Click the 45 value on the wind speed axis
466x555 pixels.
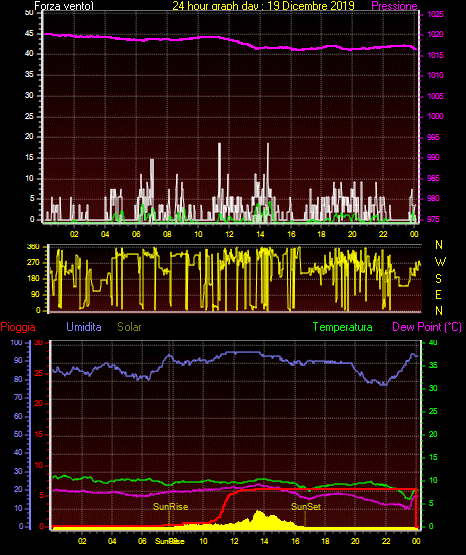click(x=29, y=34)
